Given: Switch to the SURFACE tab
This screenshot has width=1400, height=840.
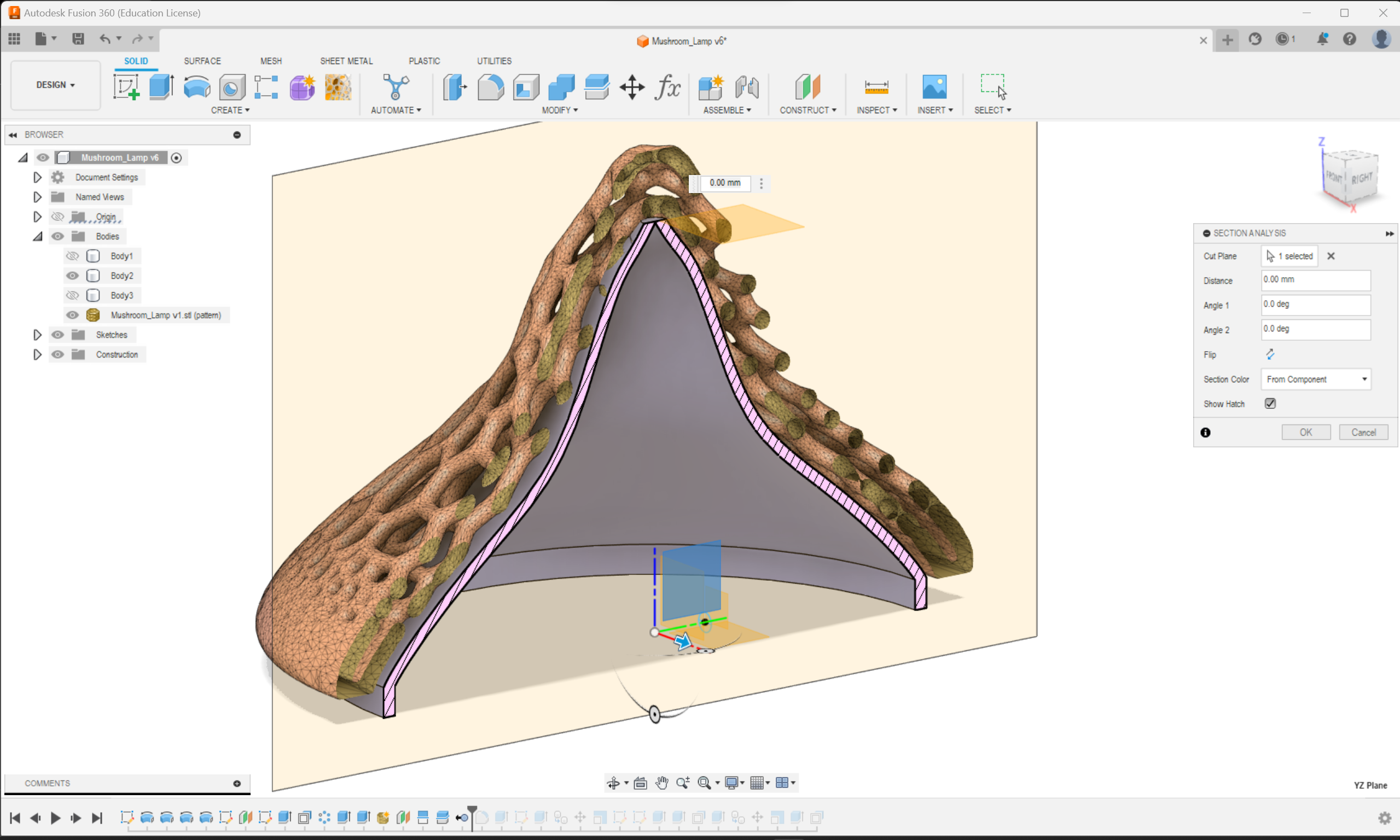Looking at the screenshot, I should coord(202,61).
